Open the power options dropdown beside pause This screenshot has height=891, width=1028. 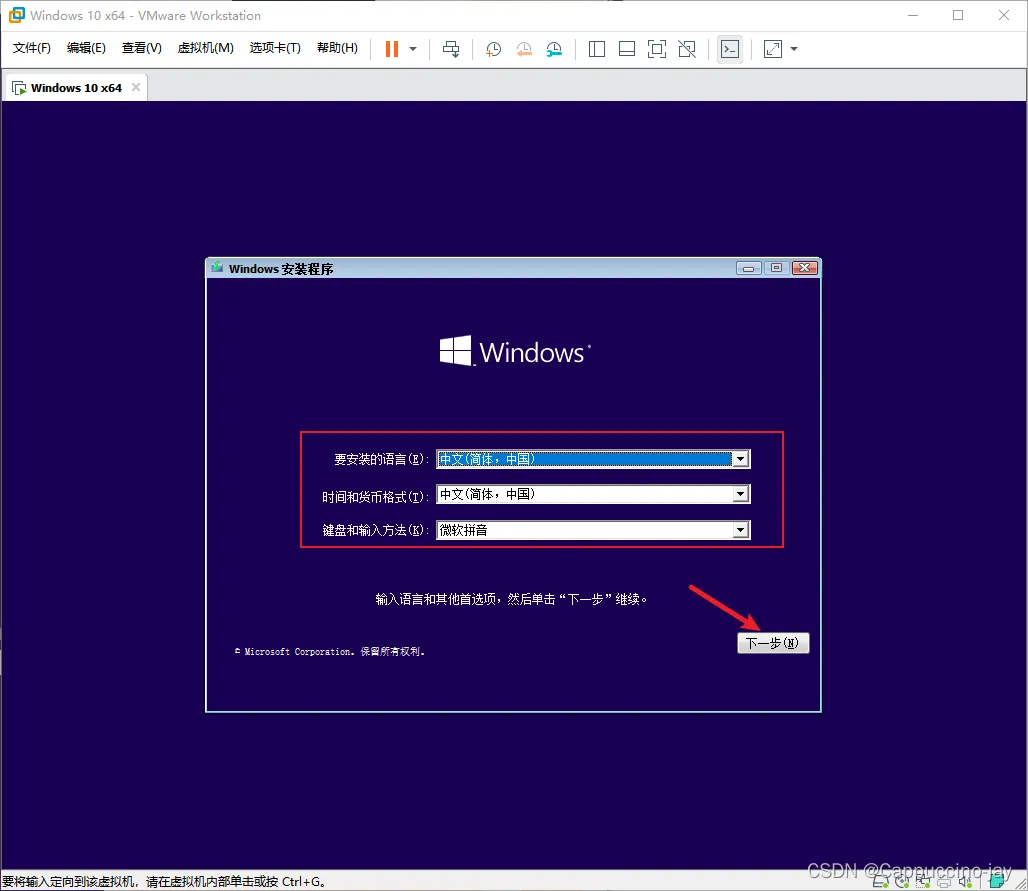point(413,49)
